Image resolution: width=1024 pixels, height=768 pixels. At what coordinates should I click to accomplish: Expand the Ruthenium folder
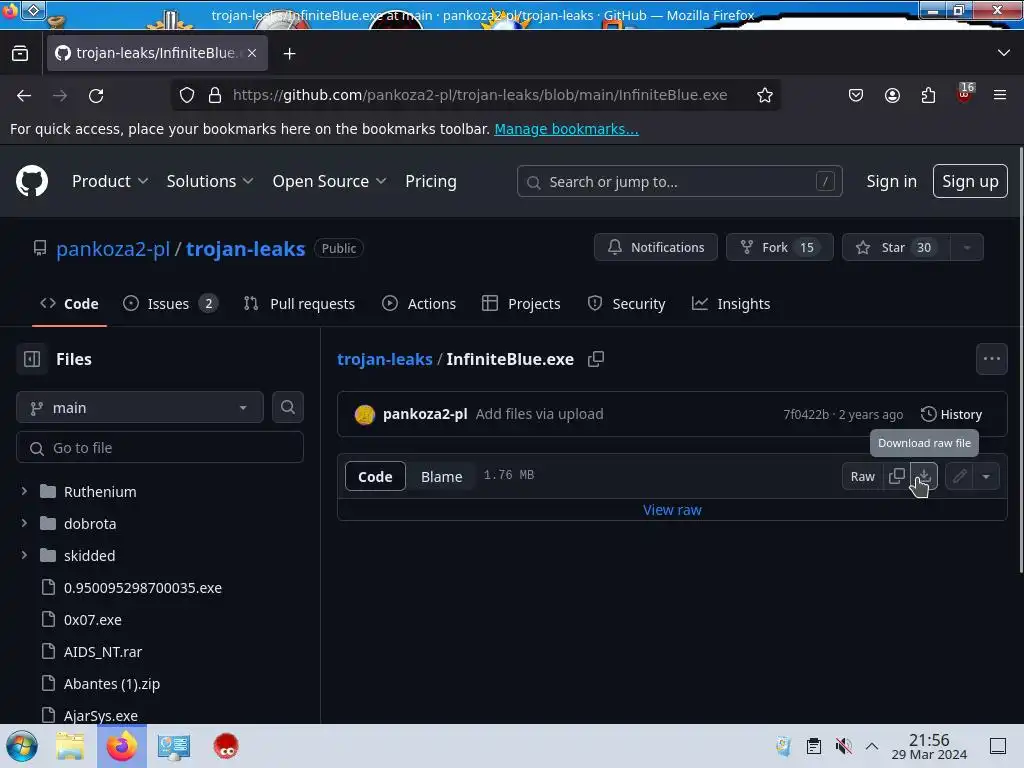[x=24, y=490]
